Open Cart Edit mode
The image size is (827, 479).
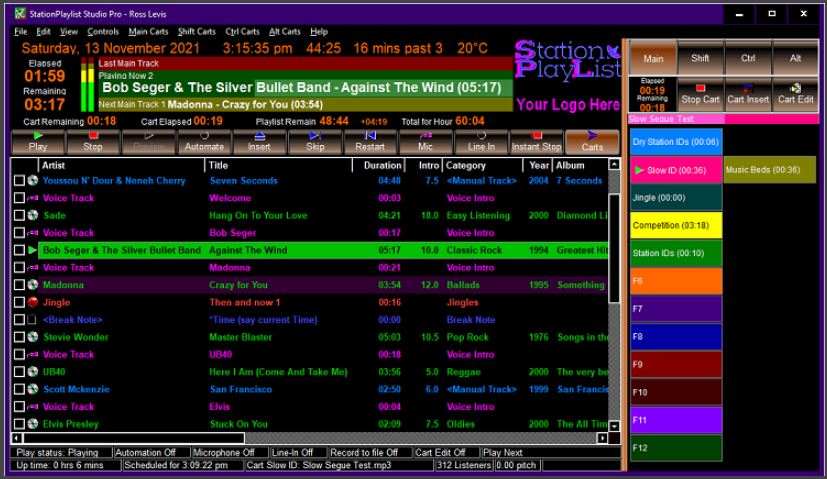(796, 94)
